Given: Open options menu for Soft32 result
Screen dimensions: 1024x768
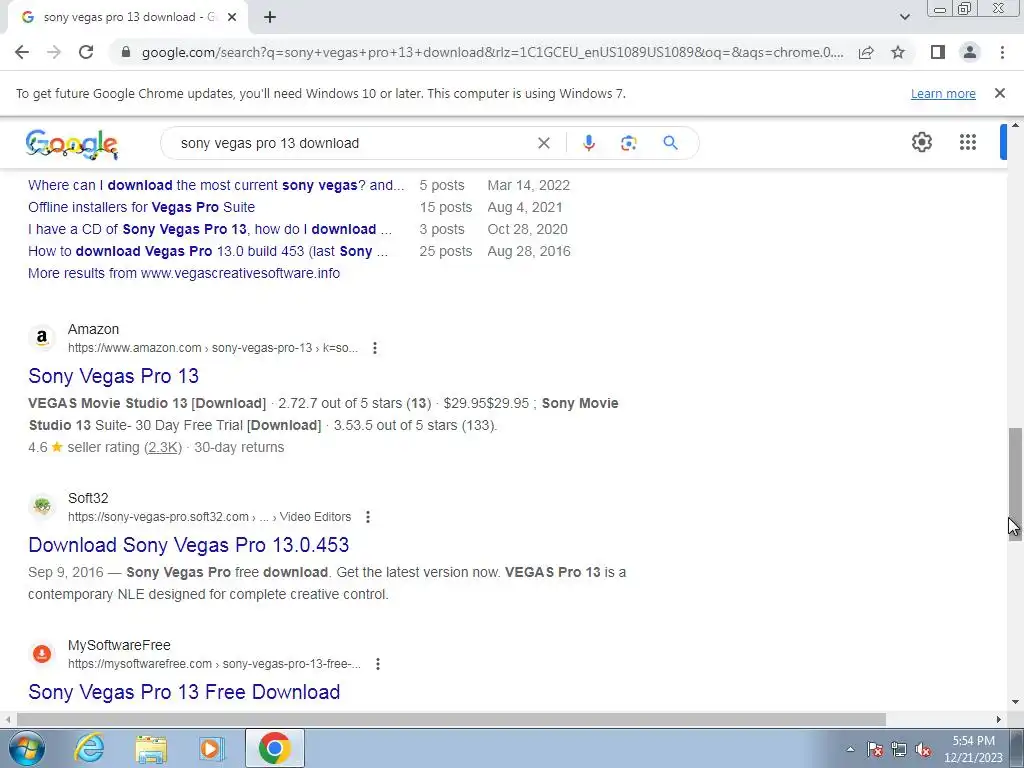Looking at the screenshot, I should pyautogui.click(x=368, y=517).
